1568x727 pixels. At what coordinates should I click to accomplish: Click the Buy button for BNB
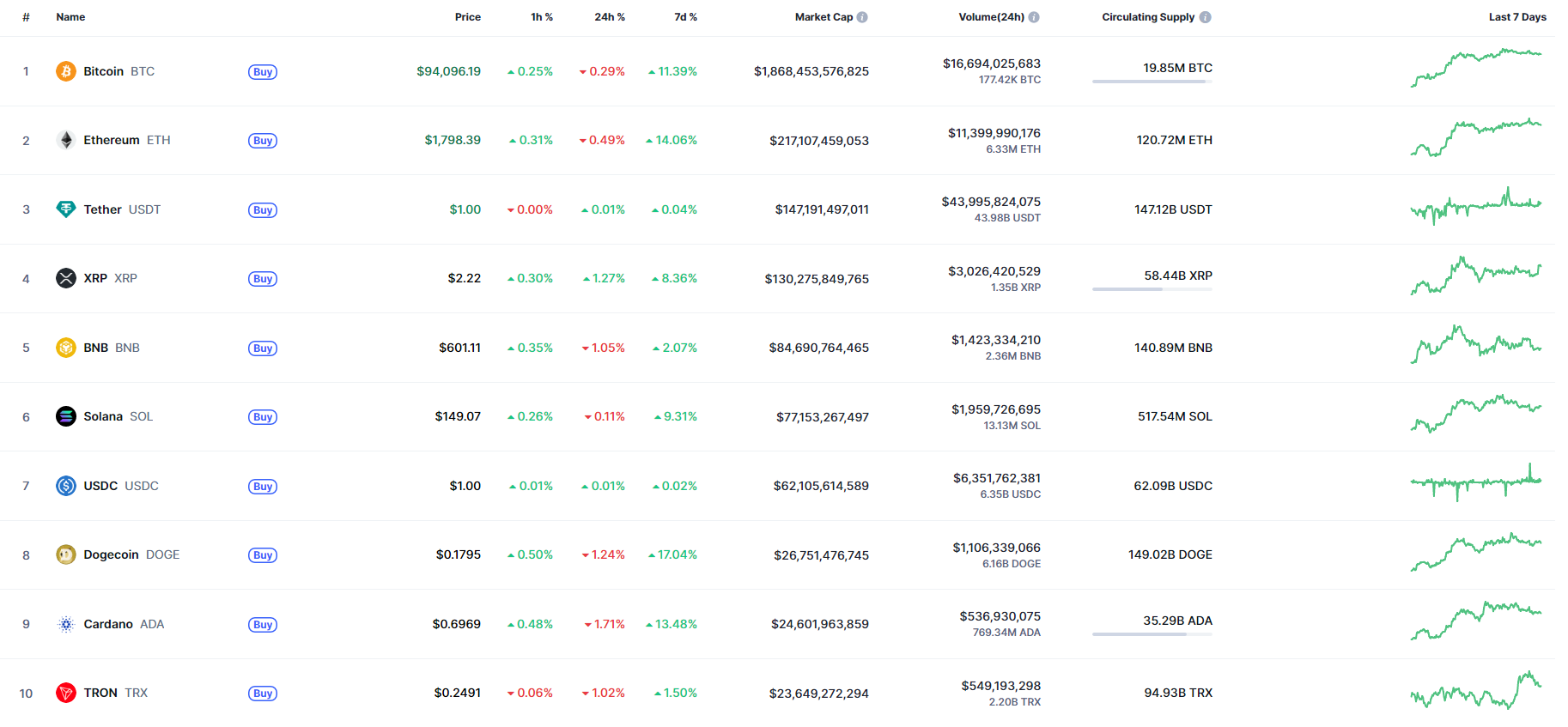point(263,348)
